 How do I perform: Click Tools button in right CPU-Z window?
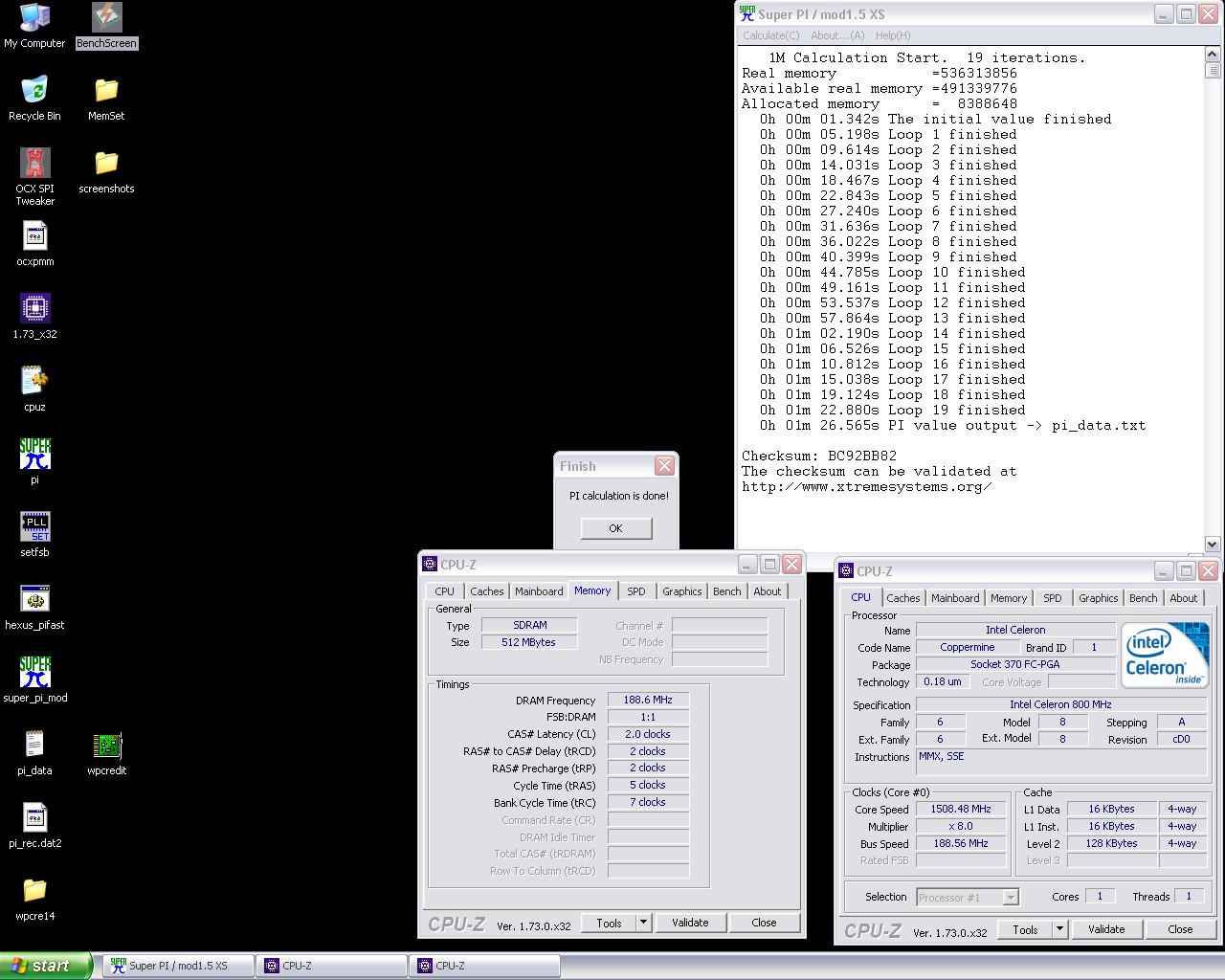point(1025,929)
